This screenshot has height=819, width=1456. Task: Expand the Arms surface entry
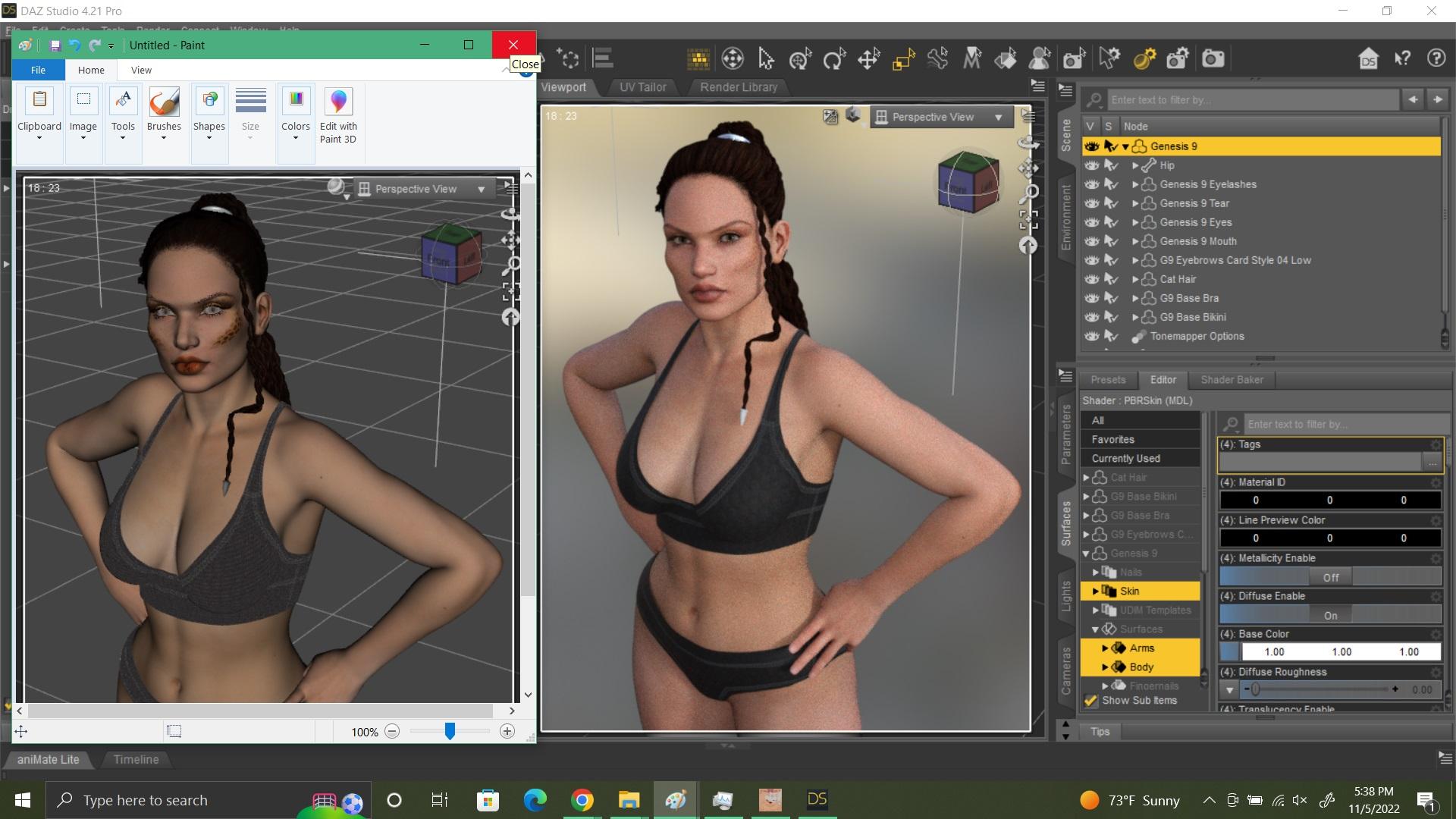(1105, 648)
